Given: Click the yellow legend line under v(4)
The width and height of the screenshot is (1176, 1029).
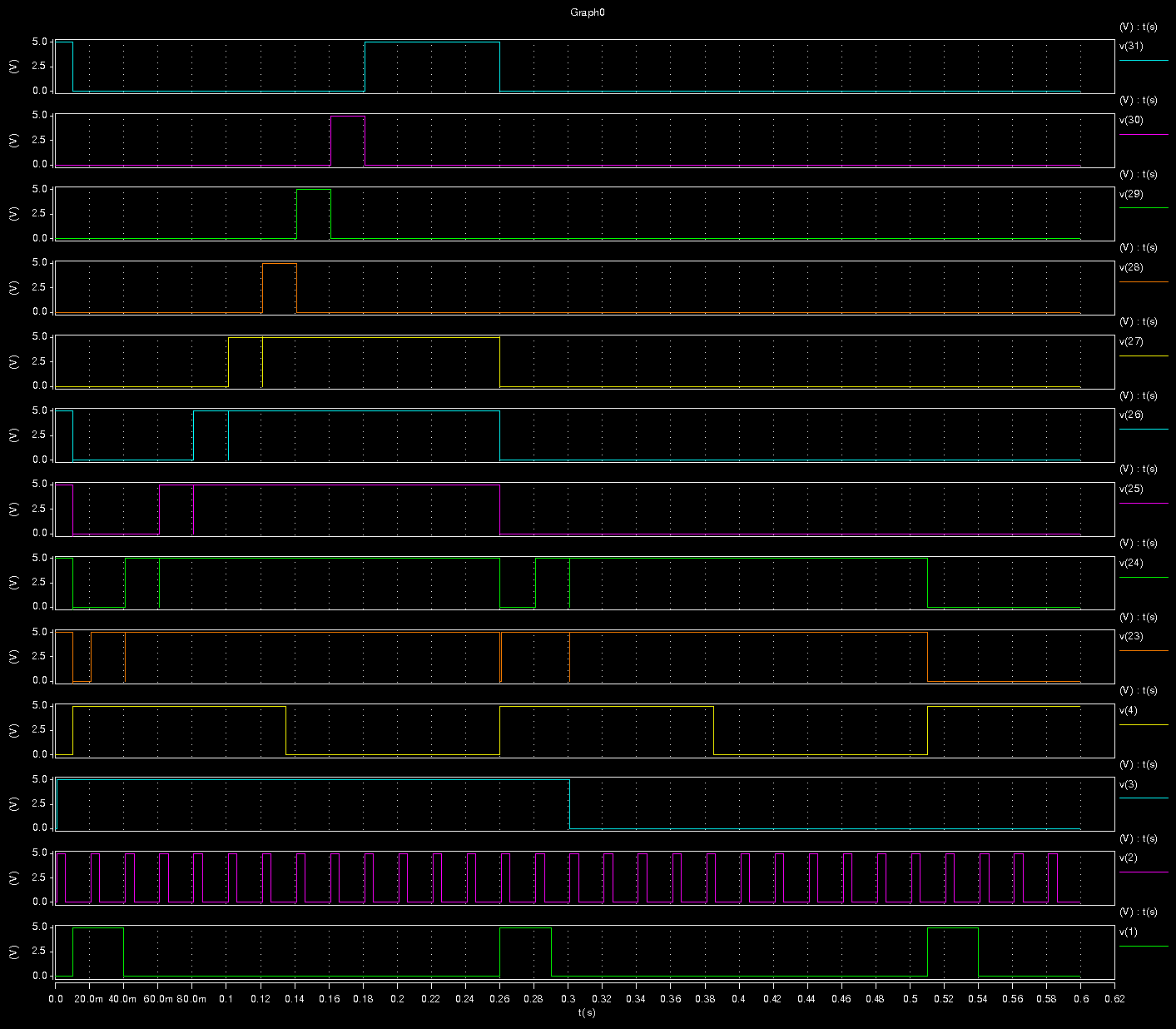Looking at the screenshot, I should [1144, 725].
